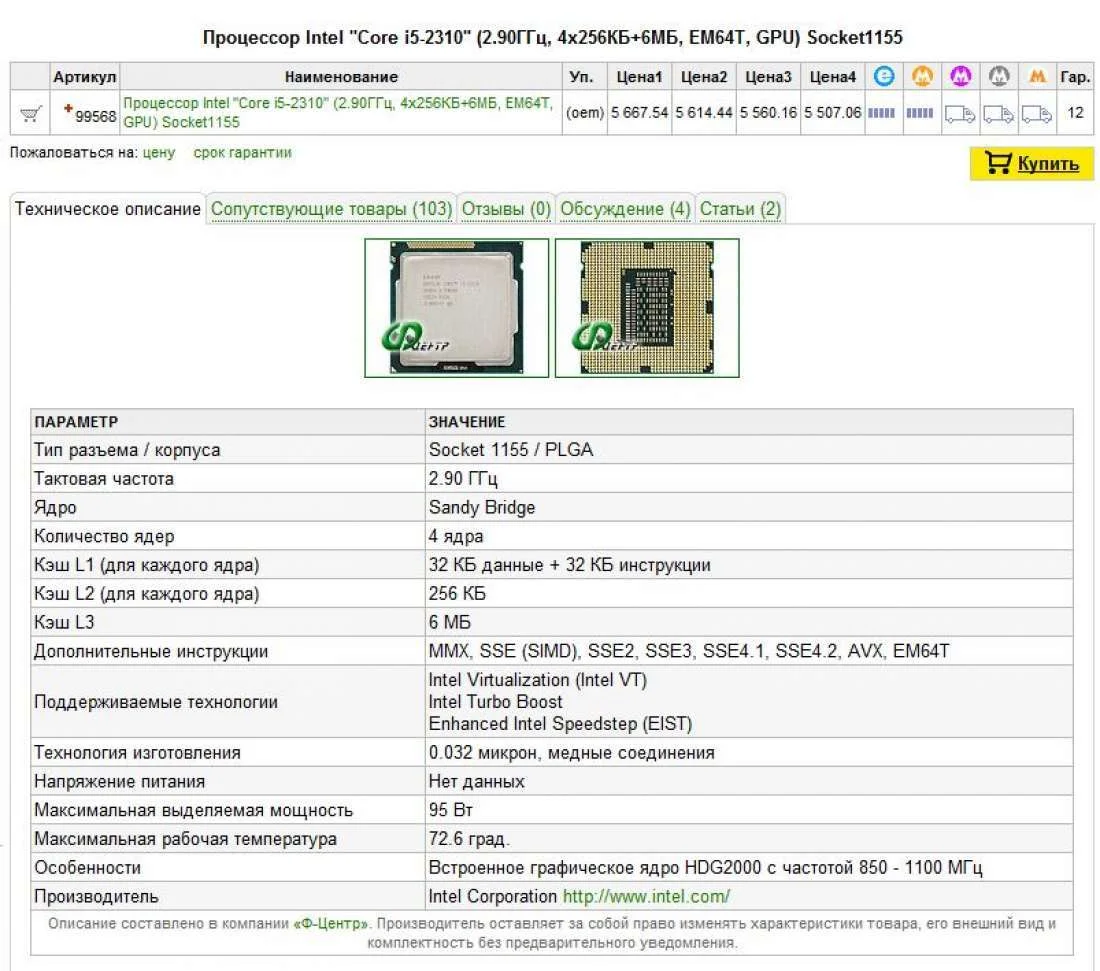This screenshot has height=971, width=1100.
Task: Click the Цена3 column header
Action: pyautogui.click(x=768, y=77)
